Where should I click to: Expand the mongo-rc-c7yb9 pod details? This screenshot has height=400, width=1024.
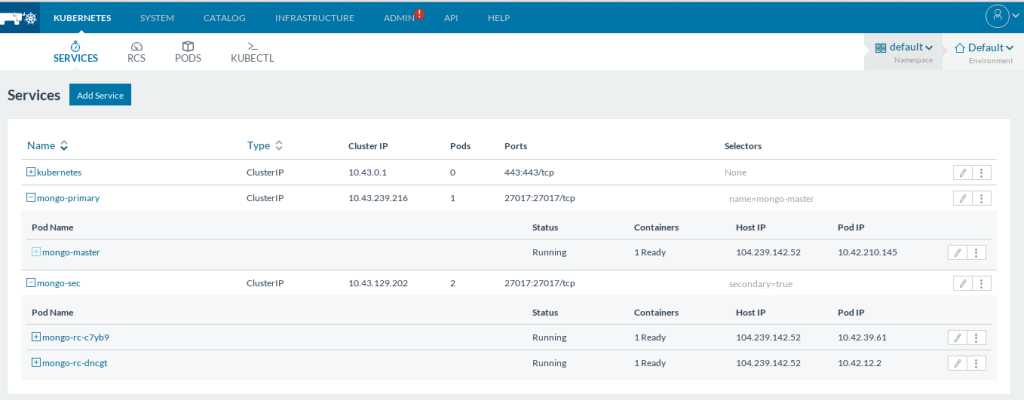(x=36, y=337)
